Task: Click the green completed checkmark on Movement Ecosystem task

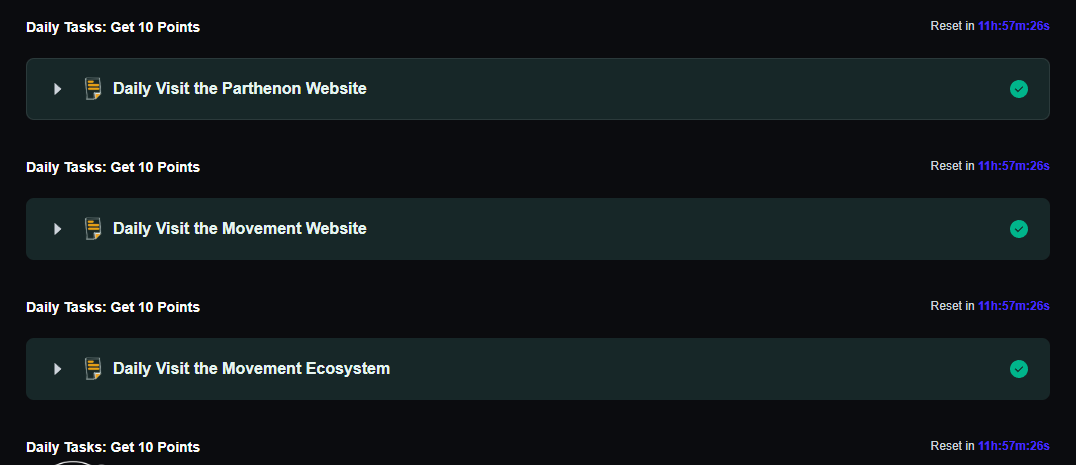Action: [x=1019, y=369]
